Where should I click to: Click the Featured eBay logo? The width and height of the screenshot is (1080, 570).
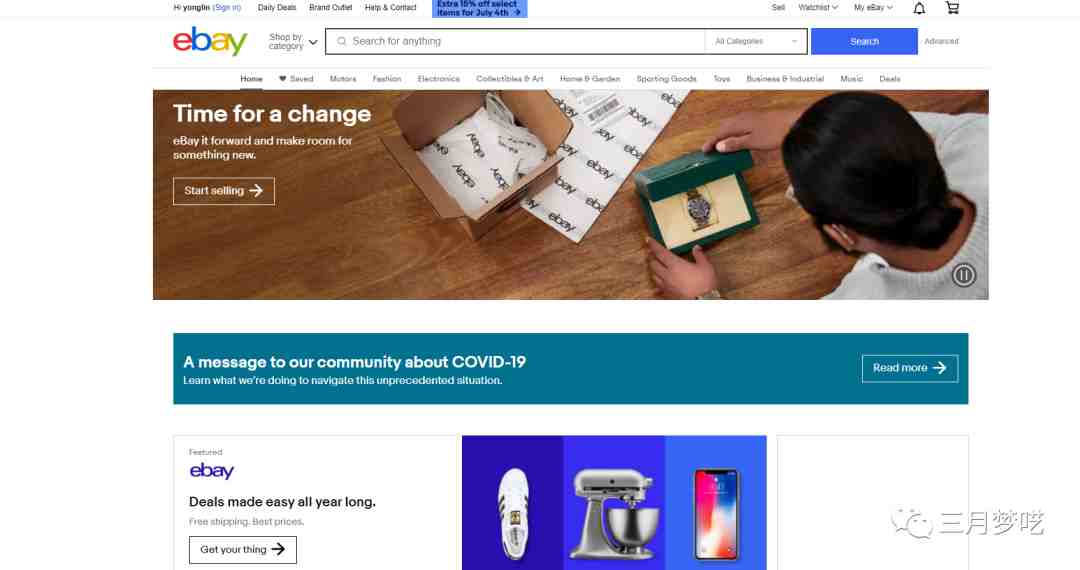(211, 471)
